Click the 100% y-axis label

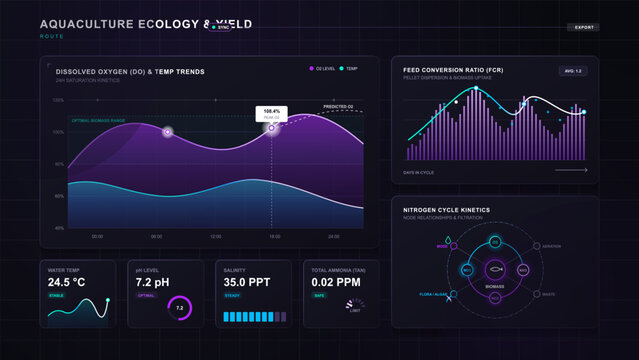[58, 132]
